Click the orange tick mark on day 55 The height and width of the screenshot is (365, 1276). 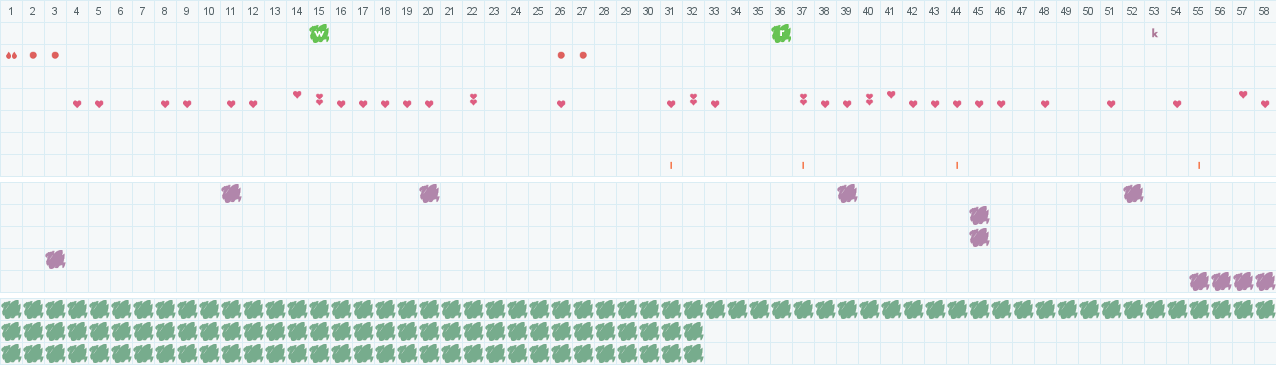point(1199,165)
